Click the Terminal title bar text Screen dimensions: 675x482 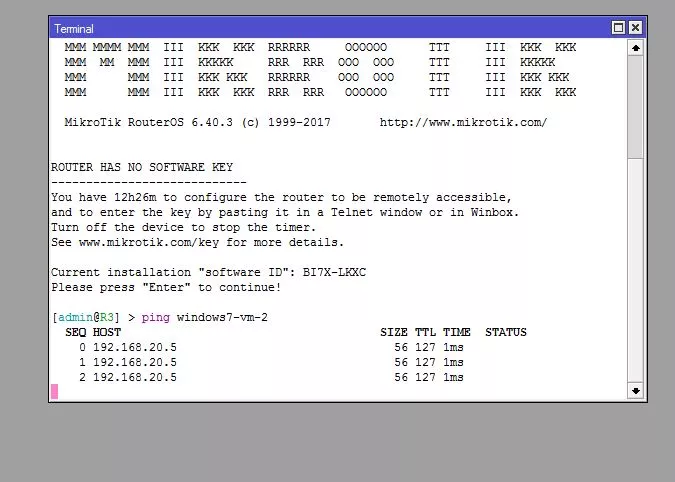(x=74, y=29)
